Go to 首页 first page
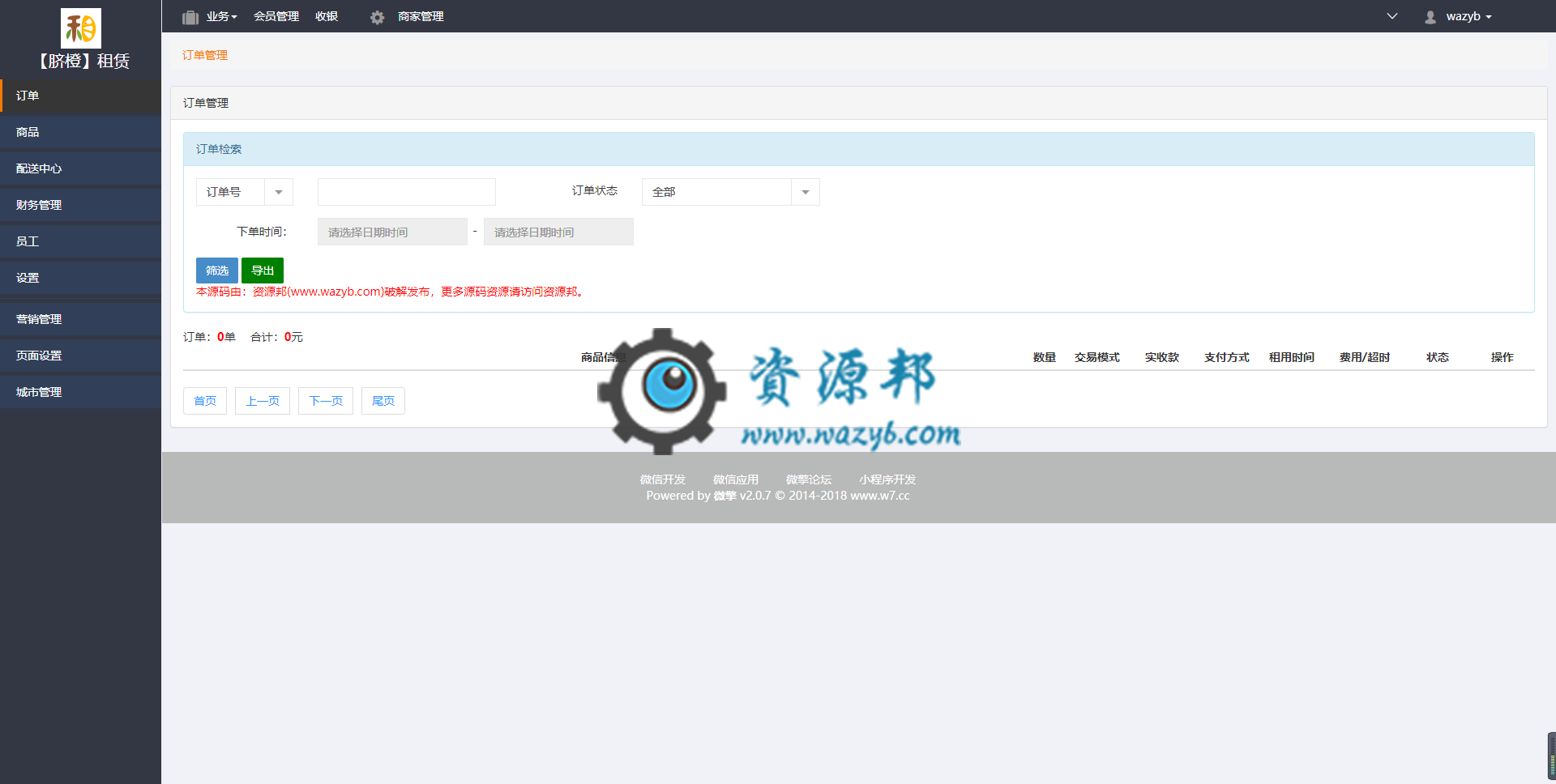The width and height of the screenshot is (1556, 784). coord(205,401)
